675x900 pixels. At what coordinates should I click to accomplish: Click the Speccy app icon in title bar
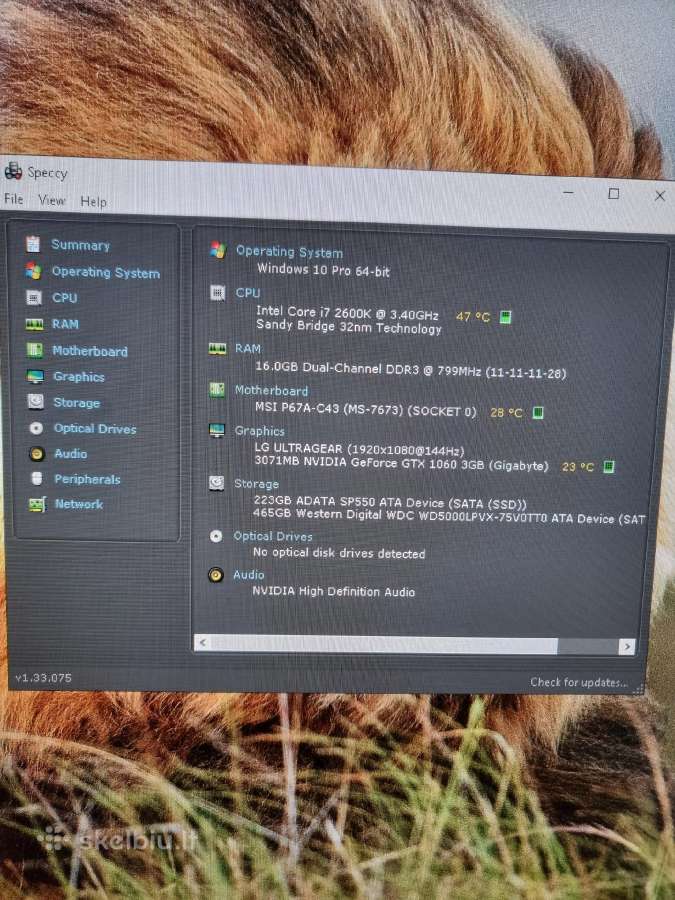click(13, 170)
